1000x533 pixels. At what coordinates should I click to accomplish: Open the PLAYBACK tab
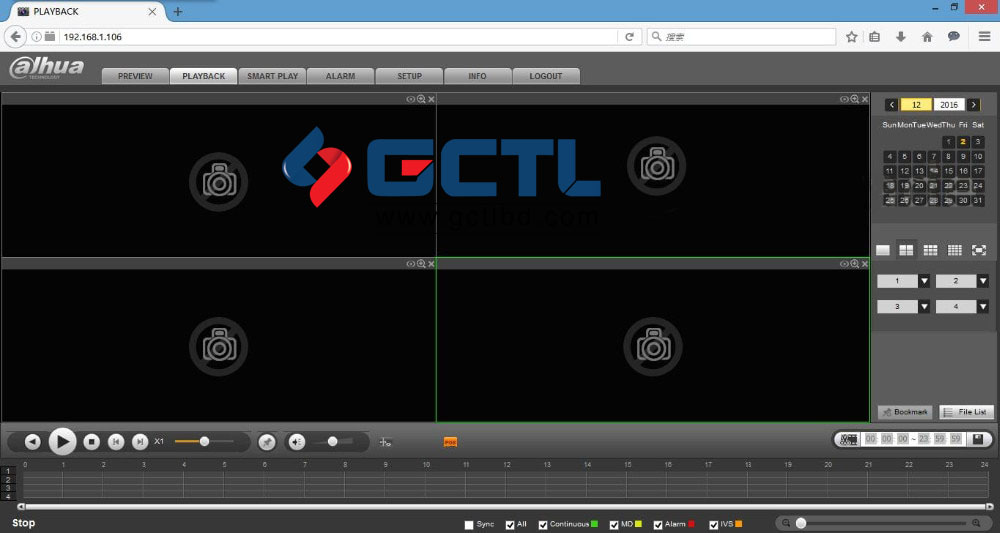point(203,76)
